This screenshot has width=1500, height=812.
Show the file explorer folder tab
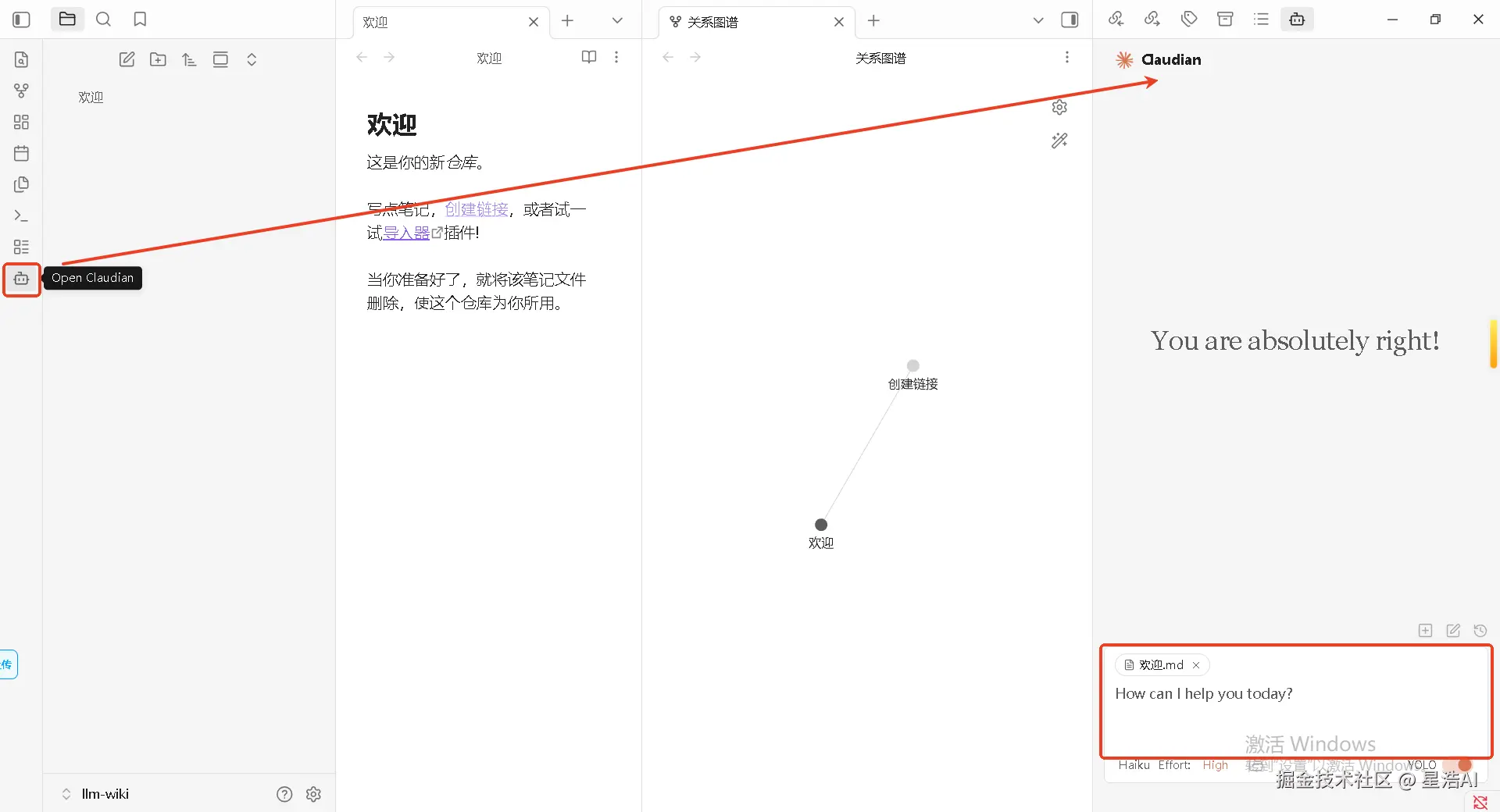click(67, 20)
